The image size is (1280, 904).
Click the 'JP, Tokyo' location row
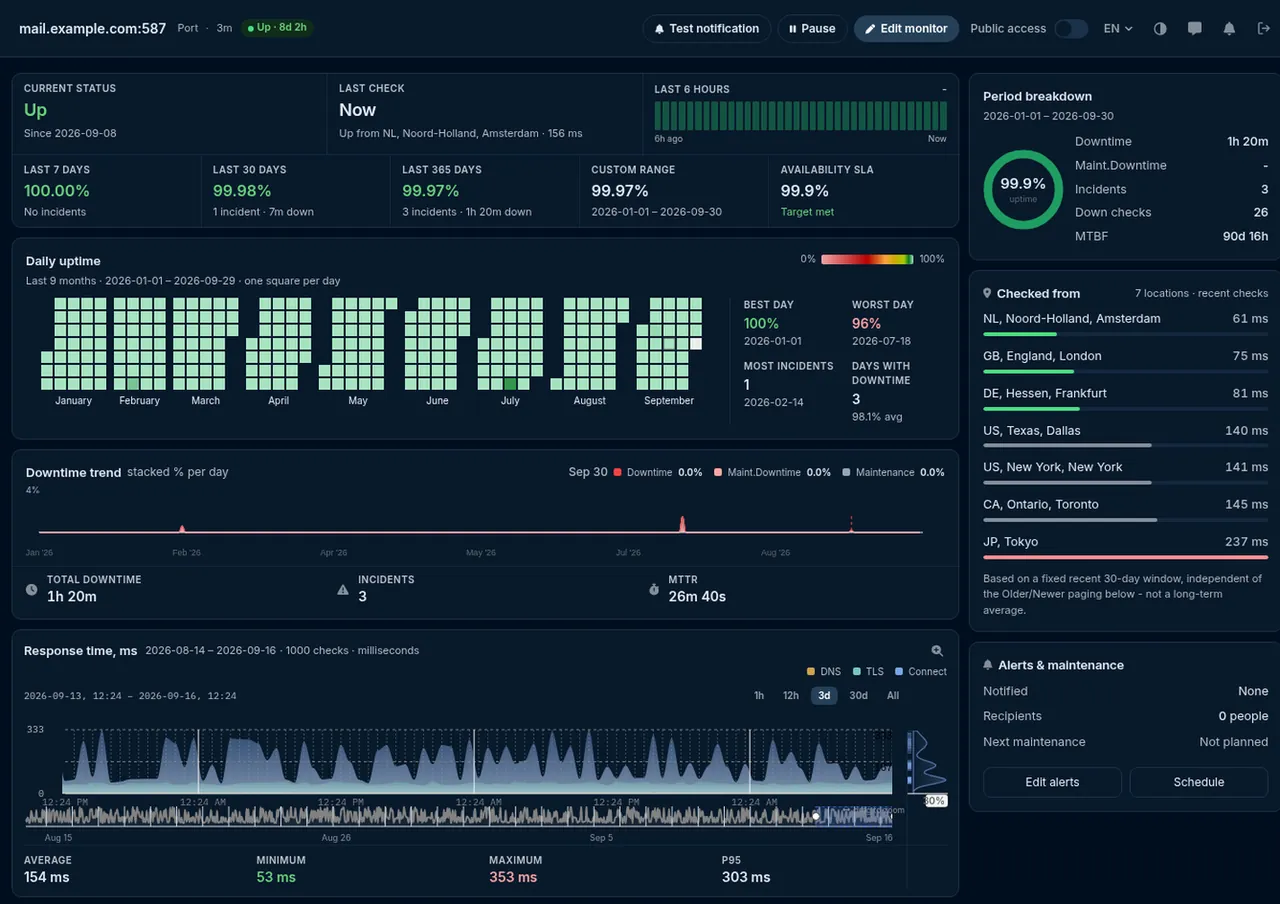pos(1125,546)
